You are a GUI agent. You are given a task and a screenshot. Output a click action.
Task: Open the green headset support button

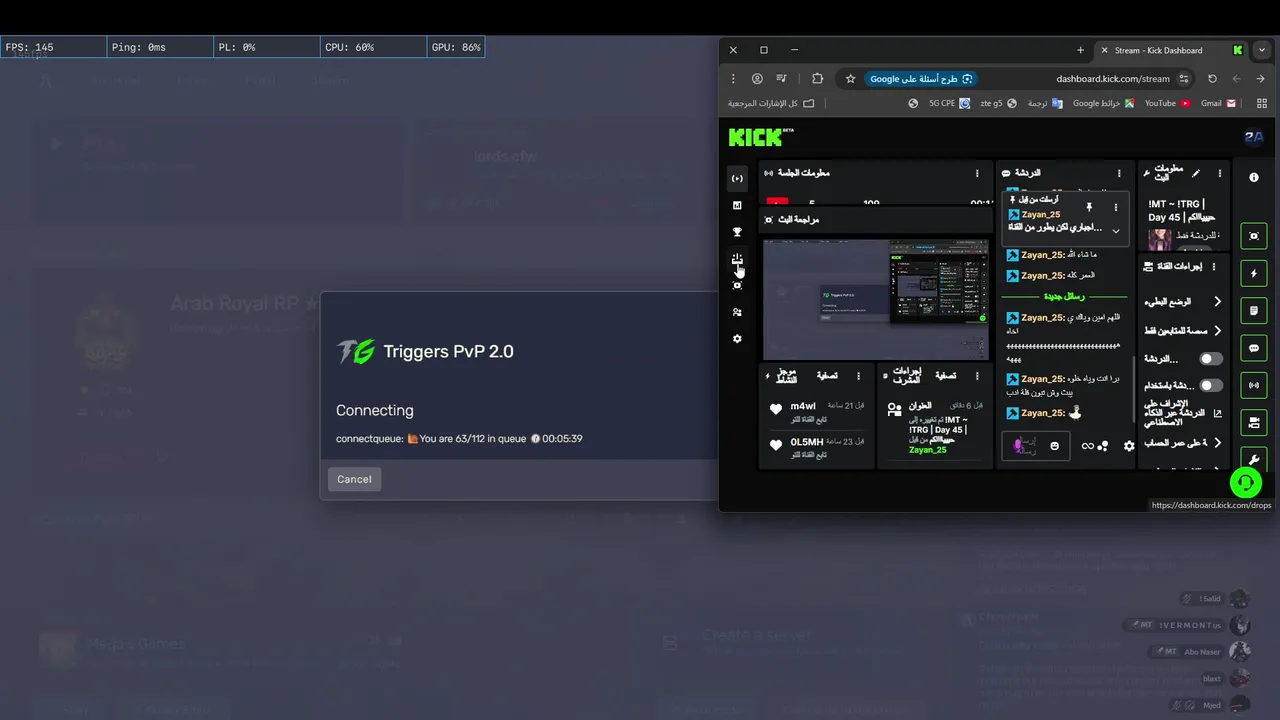coord(1245,483)
